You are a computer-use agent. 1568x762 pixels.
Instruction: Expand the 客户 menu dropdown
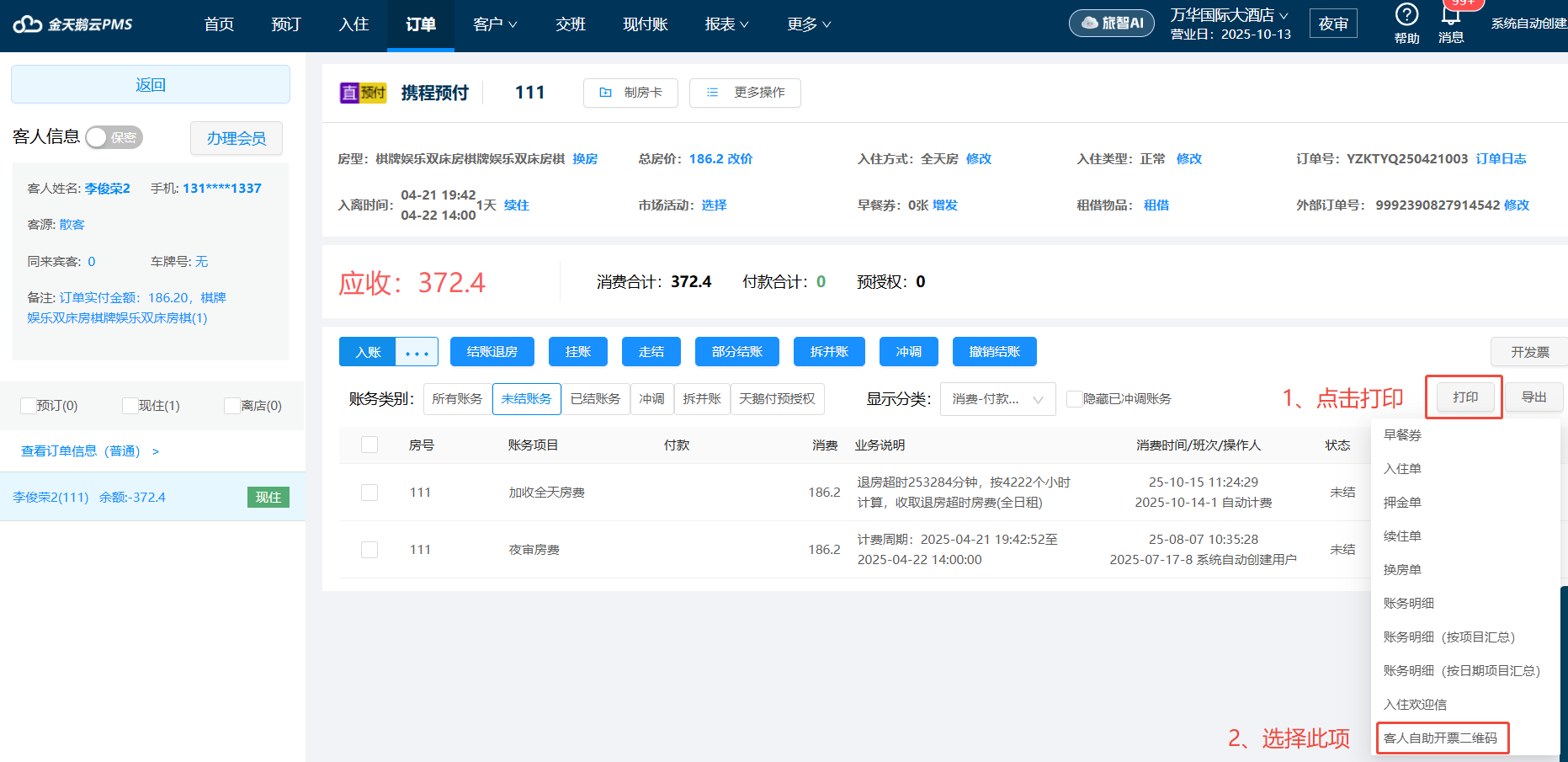[x=495, y=24]
